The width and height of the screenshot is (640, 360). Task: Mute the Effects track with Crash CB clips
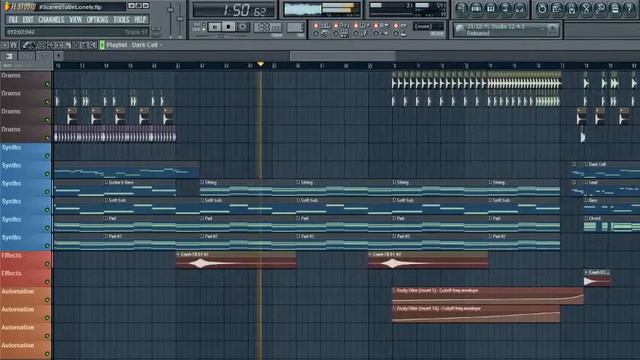[47, 264]
